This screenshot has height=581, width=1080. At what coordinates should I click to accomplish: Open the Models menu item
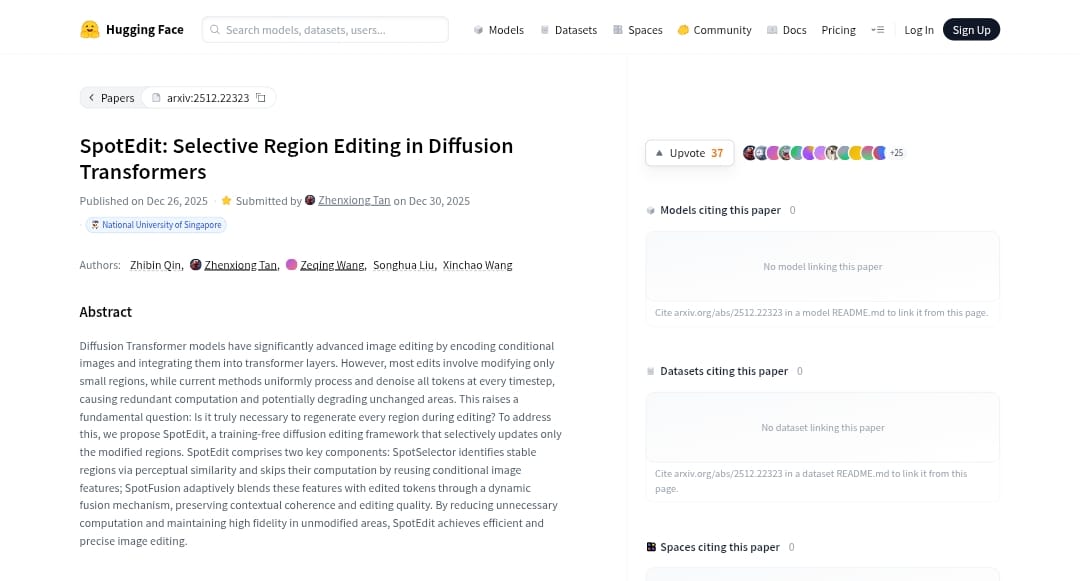click(498, 30)
